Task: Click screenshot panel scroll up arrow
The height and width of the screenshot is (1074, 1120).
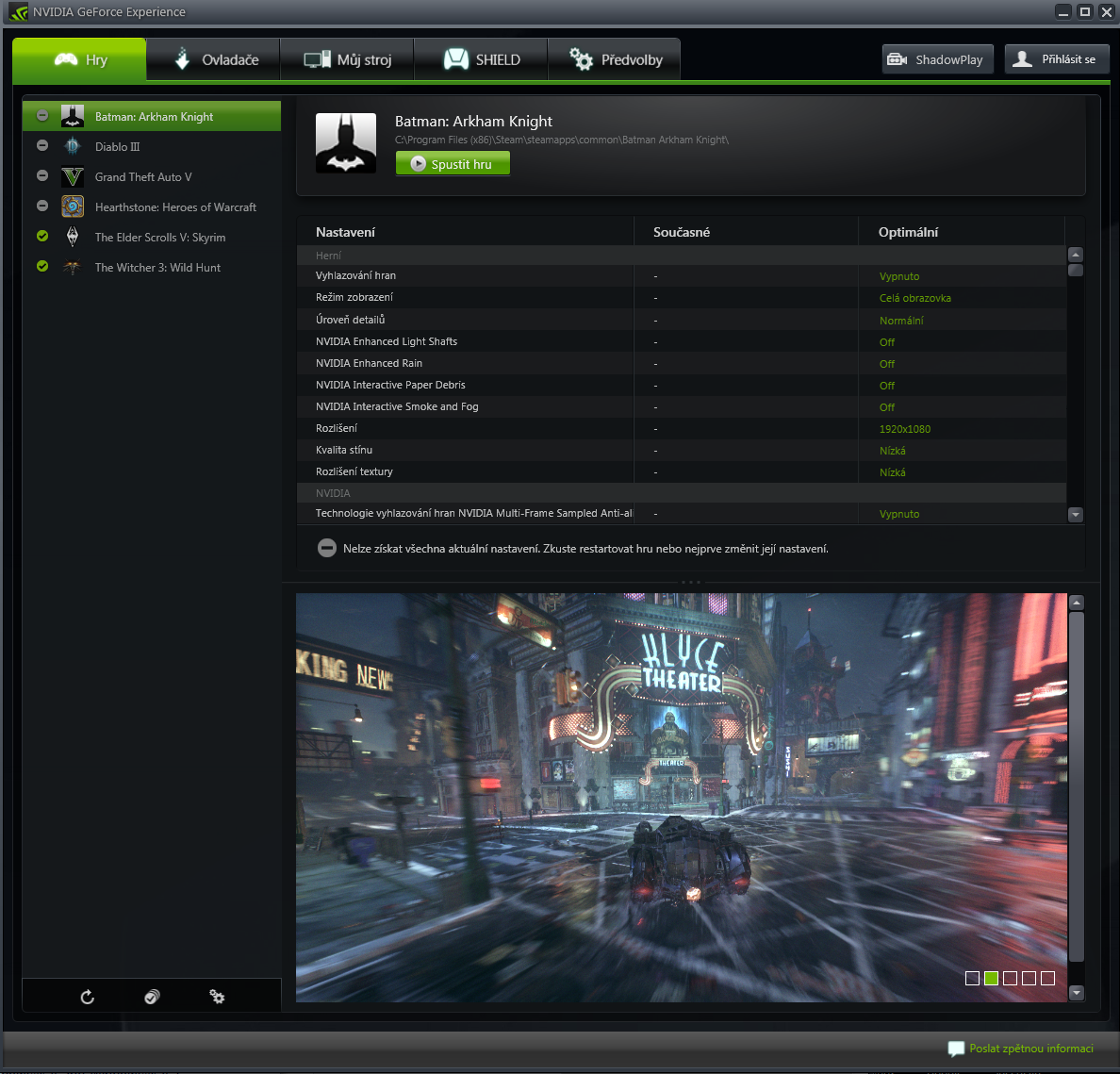Action: pos(1077,603)
